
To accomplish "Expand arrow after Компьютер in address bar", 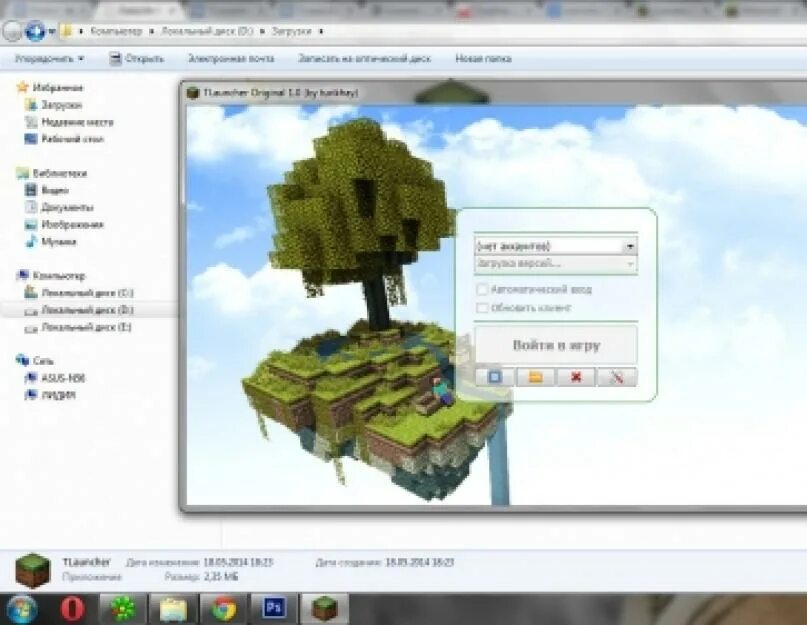I will coord(151,31).
